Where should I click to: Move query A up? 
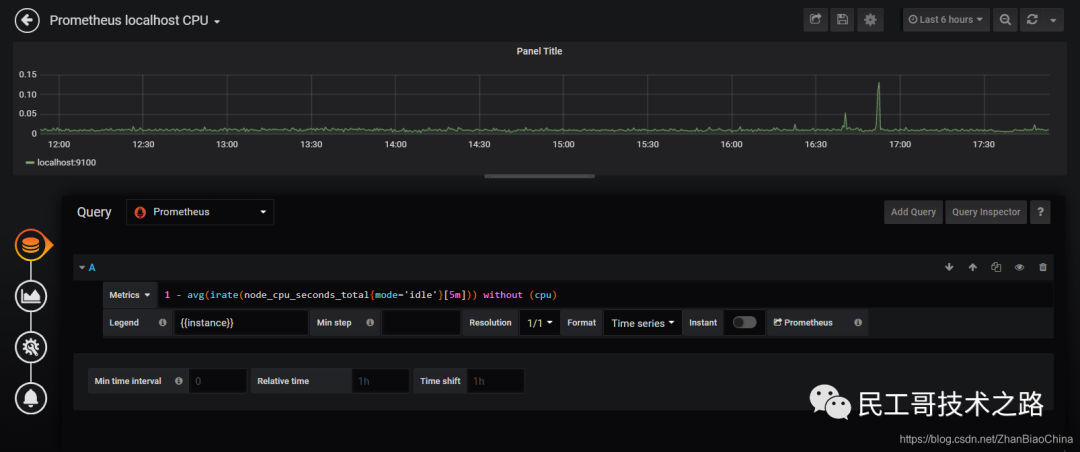pos(973,267)
